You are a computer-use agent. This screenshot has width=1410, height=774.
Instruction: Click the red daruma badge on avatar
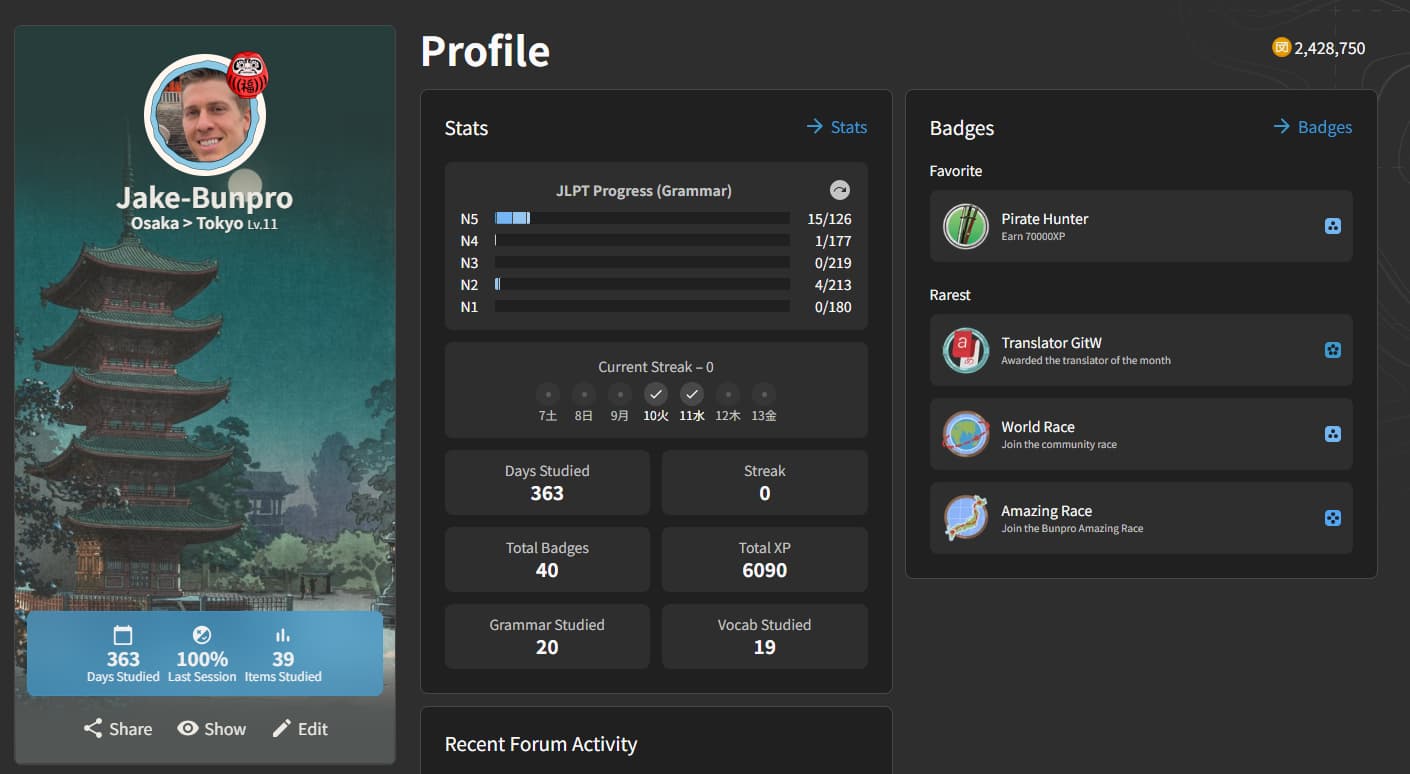point(247,76)
